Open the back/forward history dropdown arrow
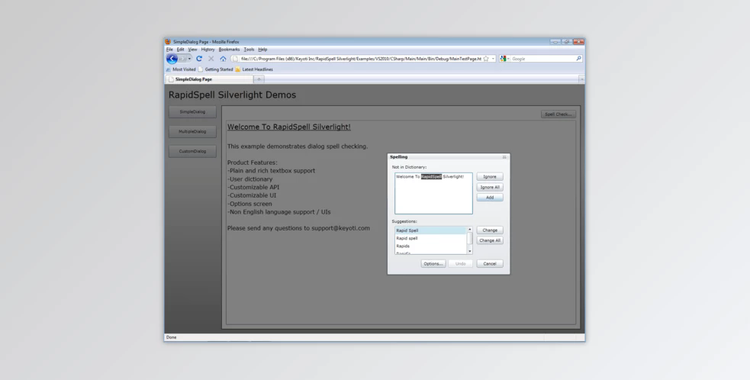750x380 pixels. [x=190, y=59]
